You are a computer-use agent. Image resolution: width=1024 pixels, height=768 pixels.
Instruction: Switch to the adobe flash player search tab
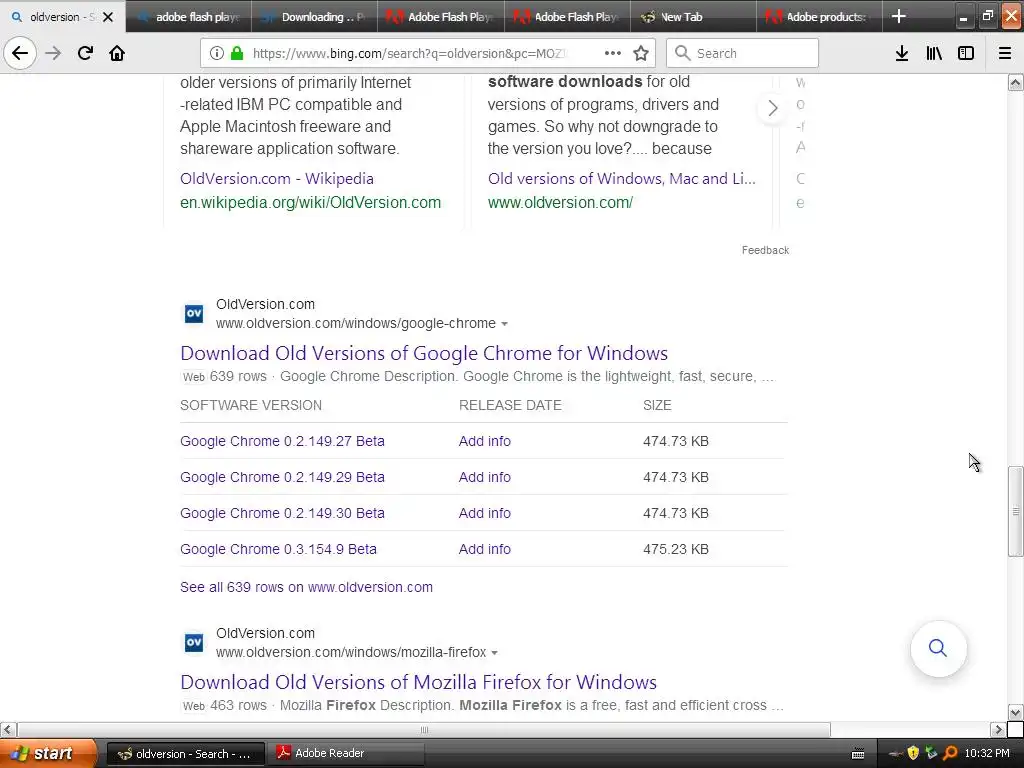[188, 17]
